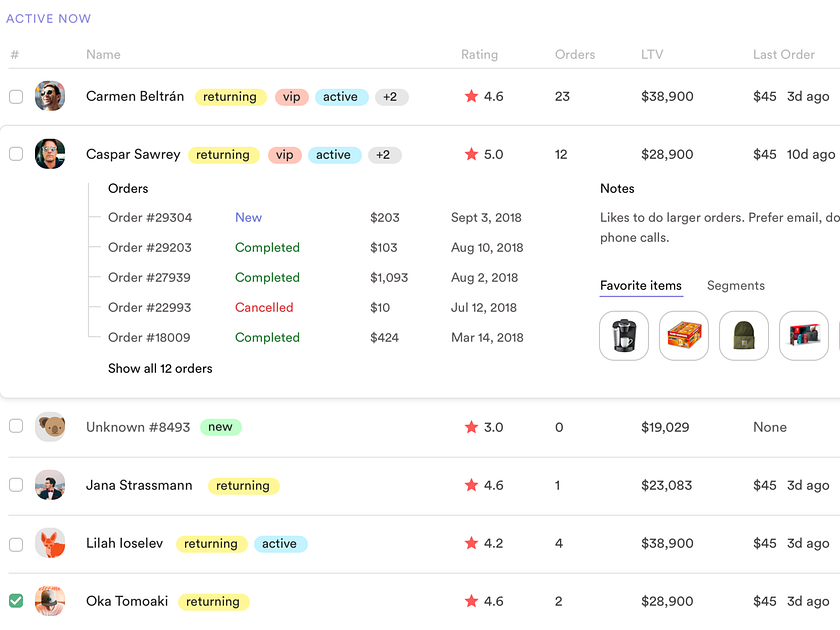Select the green backpack favorite item
The image size is (840, 630).
[x=743, y=335]
